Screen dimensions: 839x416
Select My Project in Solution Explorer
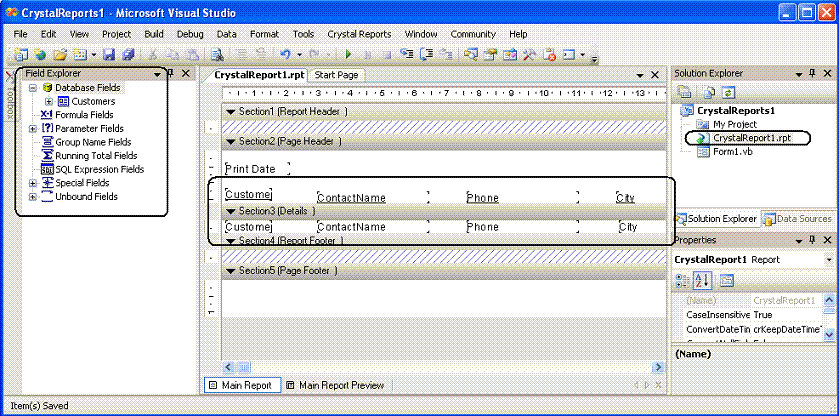(735, 124)
